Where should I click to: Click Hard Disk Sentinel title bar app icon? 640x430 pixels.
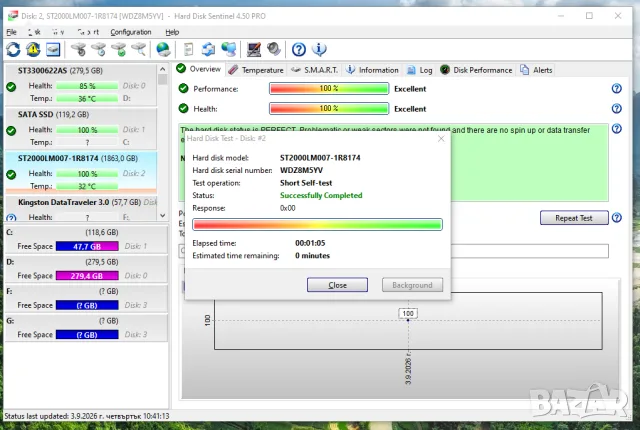coord(13,16)
